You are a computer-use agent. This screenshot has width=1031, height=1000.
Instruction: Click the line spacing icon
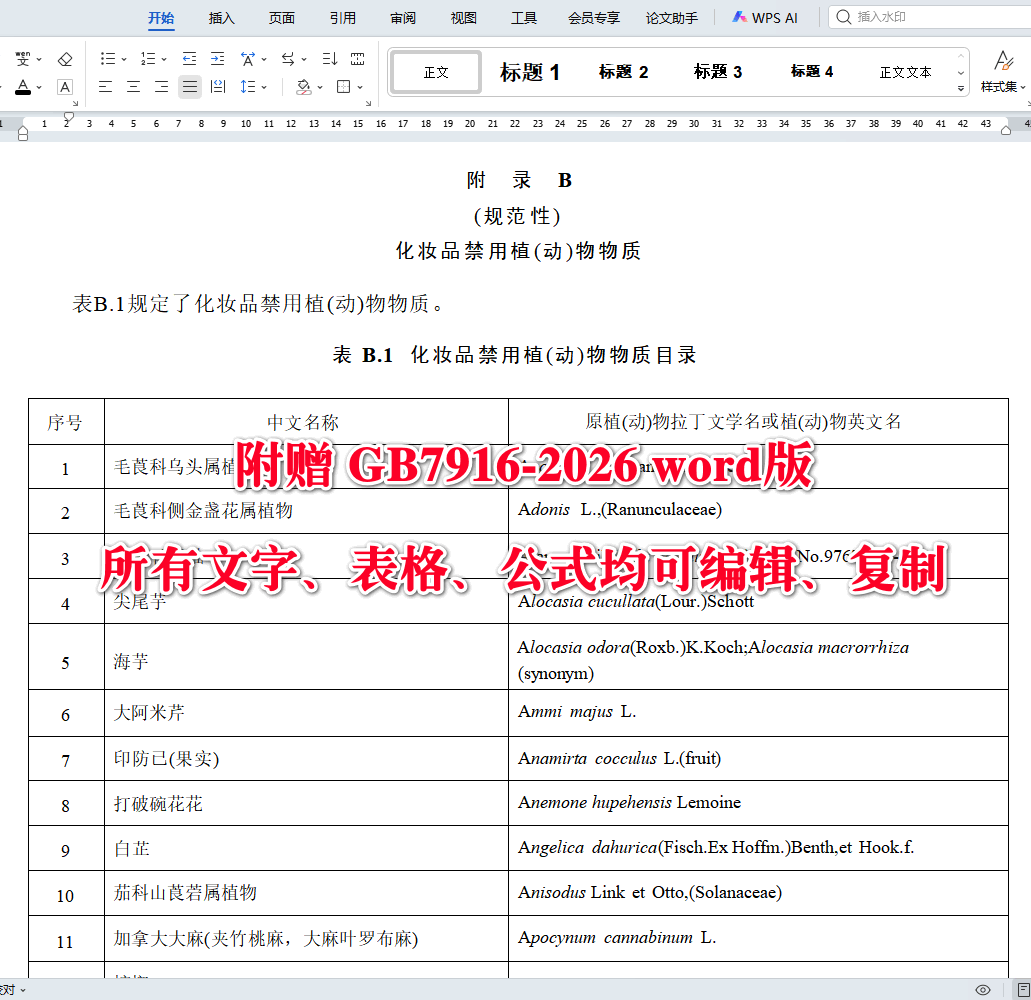click(248, 87)
